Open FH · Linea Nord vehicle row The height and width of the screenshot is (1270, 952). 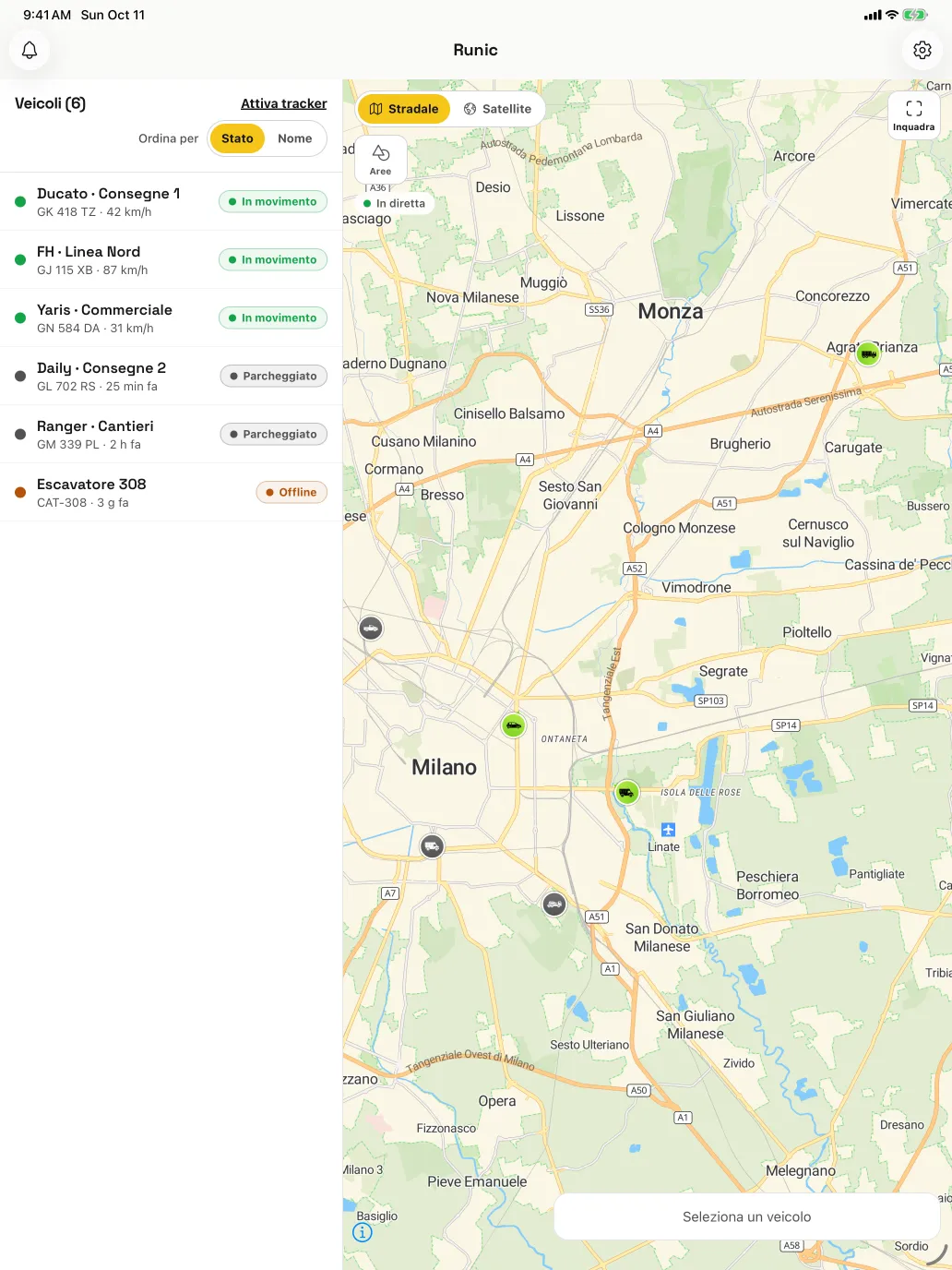[171, 260]
